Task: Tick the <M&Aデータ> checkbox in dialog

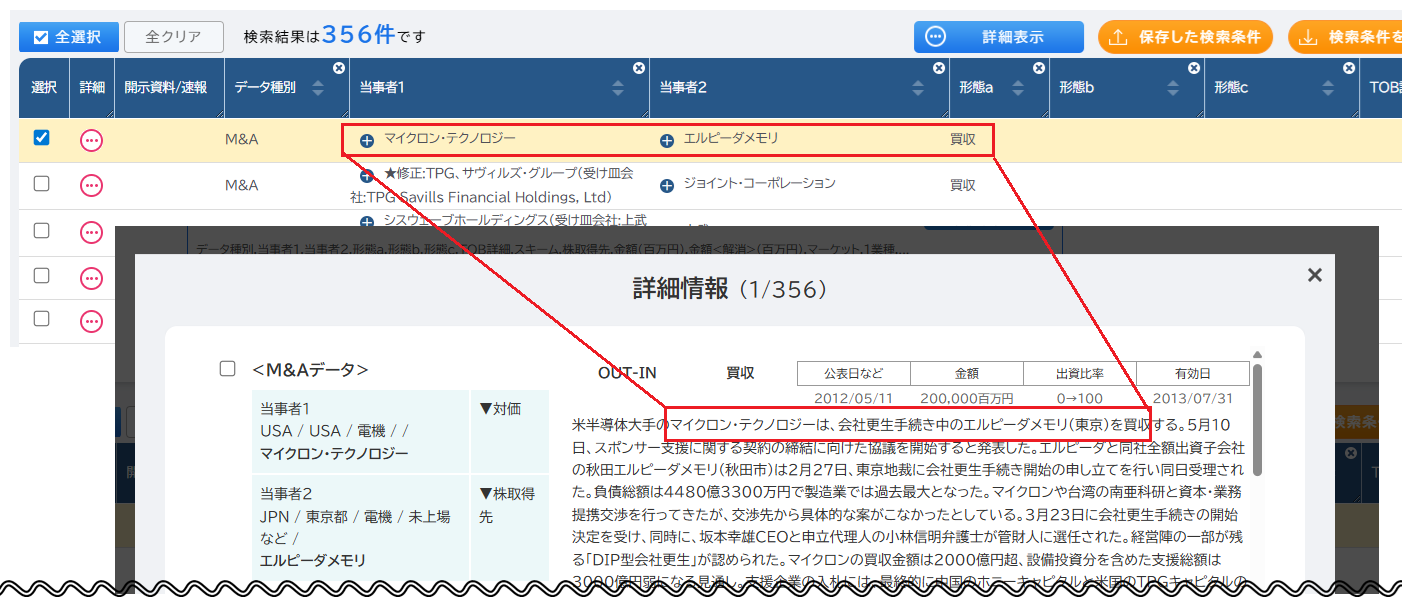Action: pos(227,369)
